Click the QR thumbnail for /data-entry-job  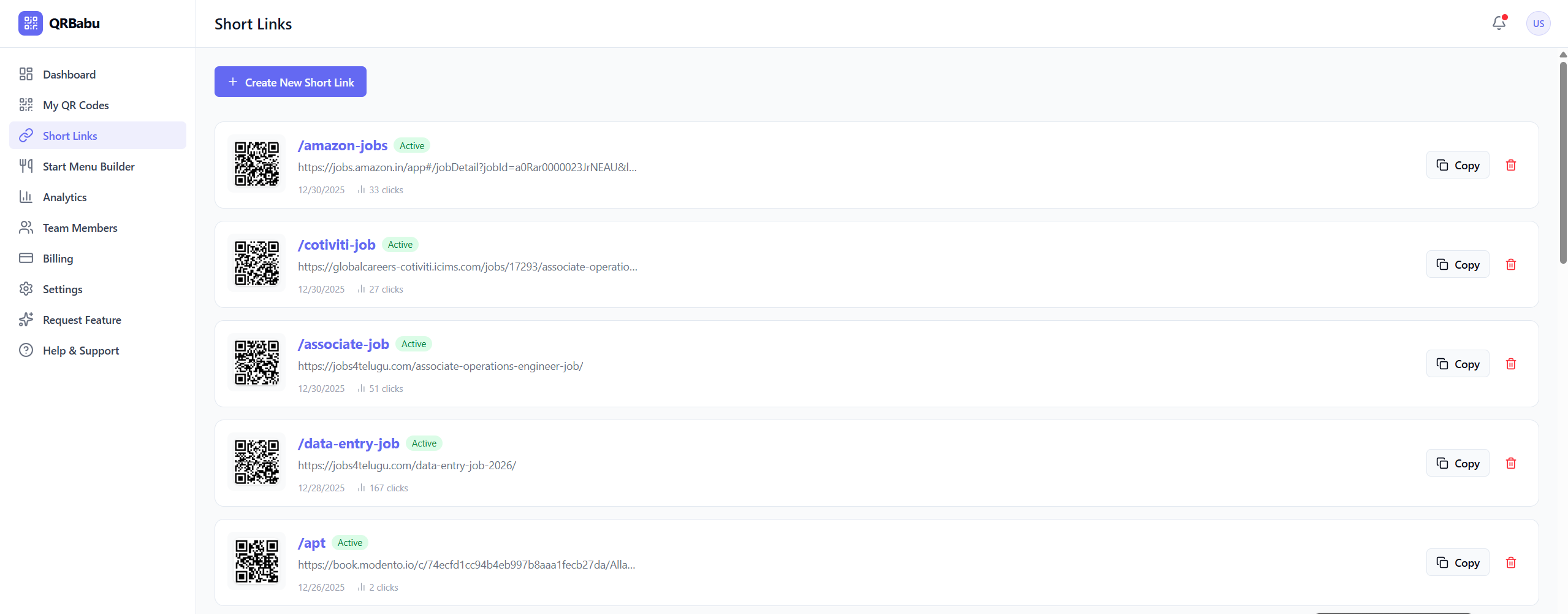[x=256, y=462]
